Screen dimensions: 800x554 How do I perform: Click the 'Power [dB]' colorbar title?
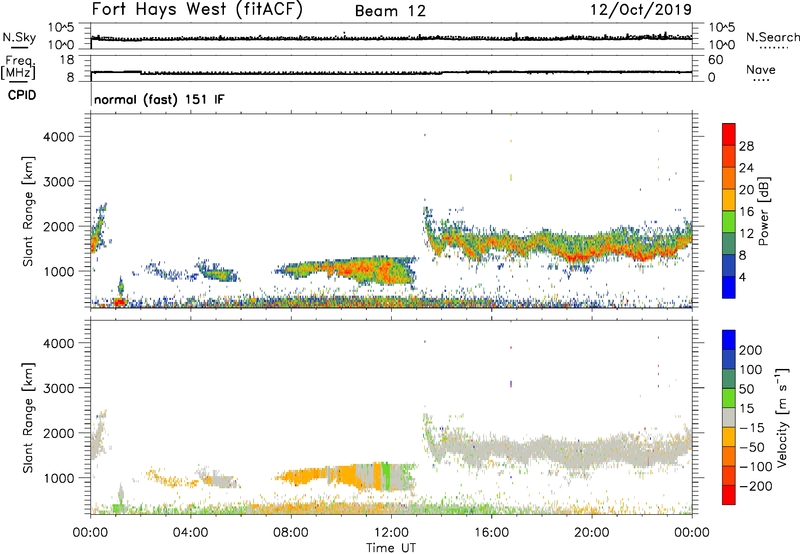pyautogui.click(x=763, y=211)
